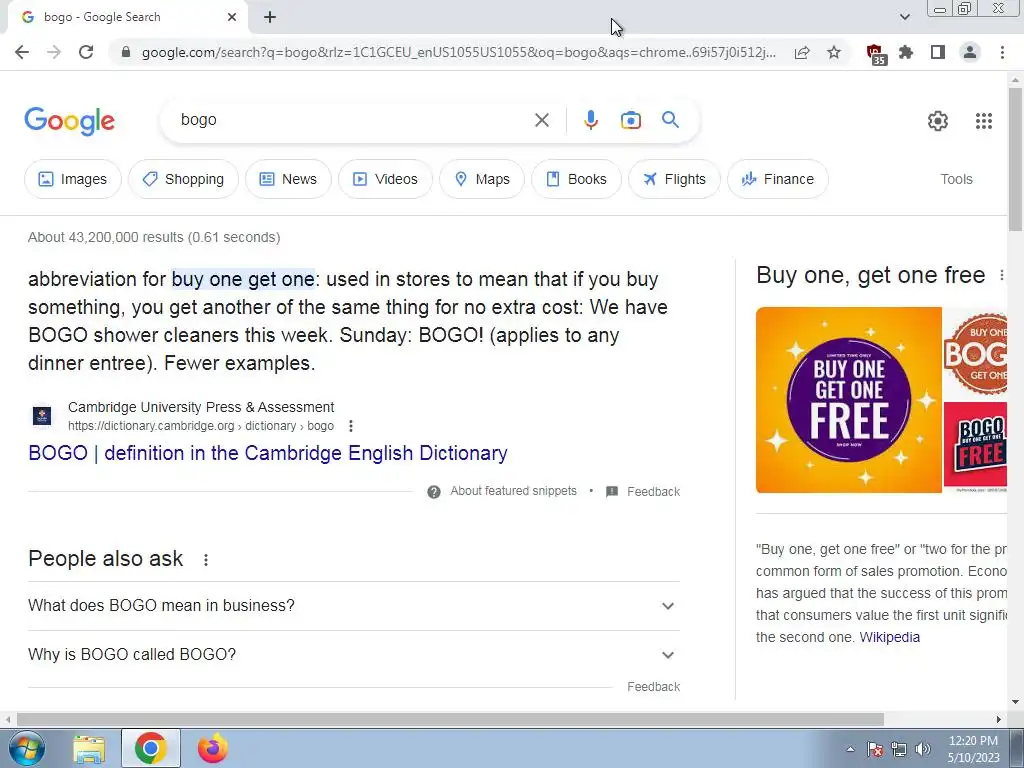Image resolution: width=1024 pixels, height=768 pixels.
Task: Switch to Books results
Action: coord(576,179)
